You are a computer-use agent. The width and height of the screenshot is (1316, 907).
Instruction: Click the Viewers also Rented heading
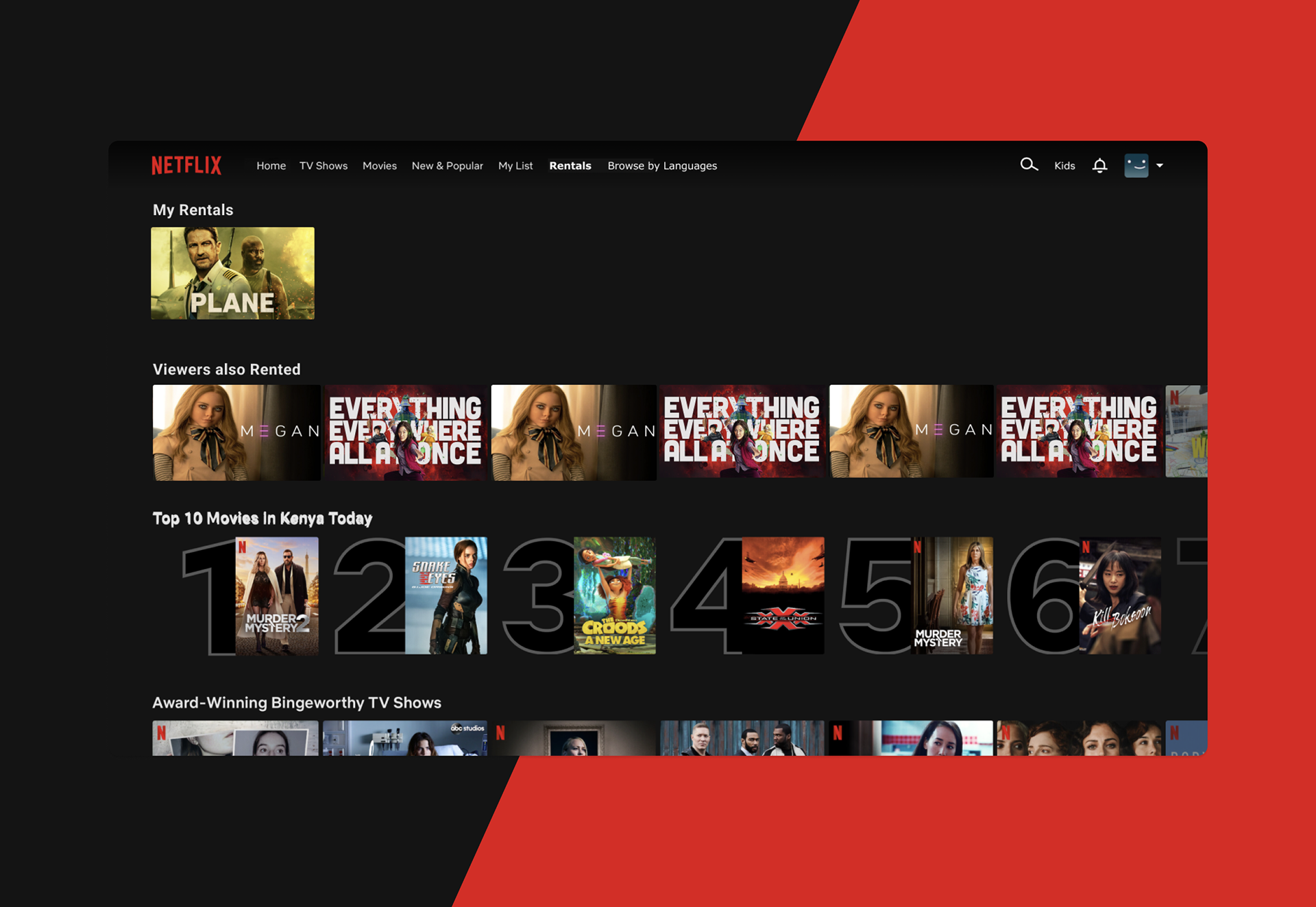[226, 369]
